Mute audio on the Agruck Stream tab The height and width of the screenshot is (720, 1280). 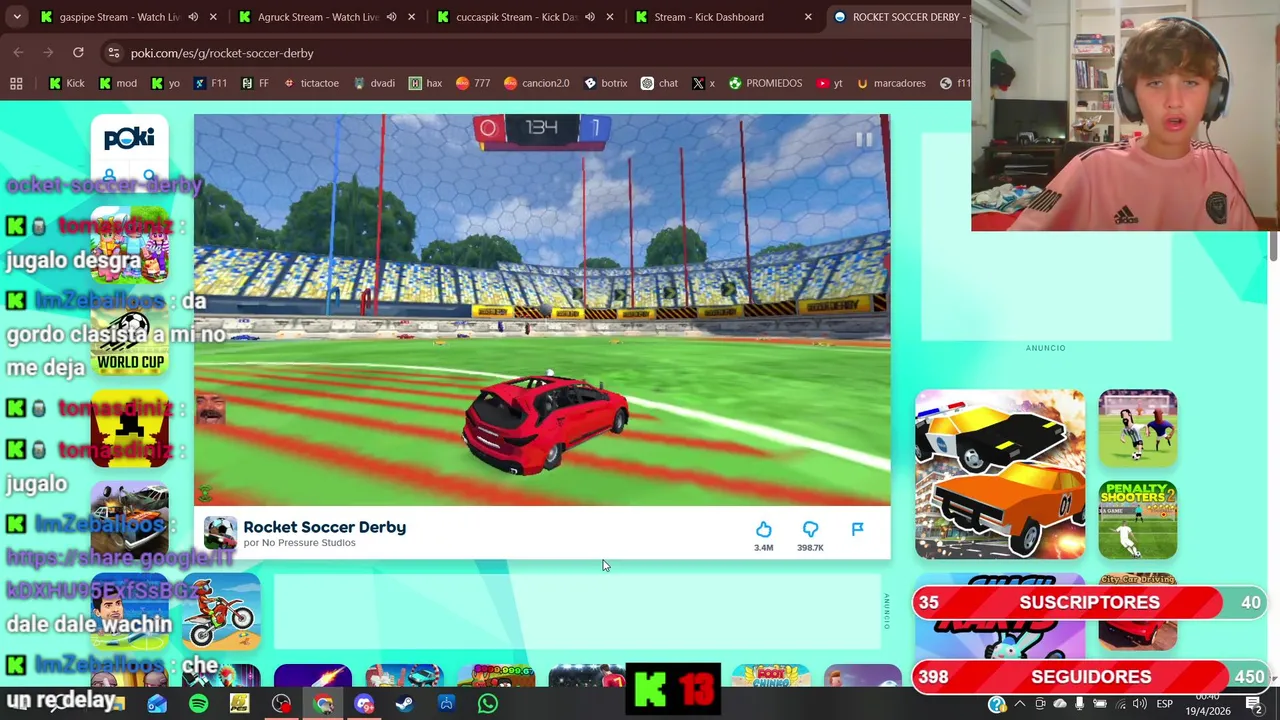pyautogui.click(x=391, y=17)
